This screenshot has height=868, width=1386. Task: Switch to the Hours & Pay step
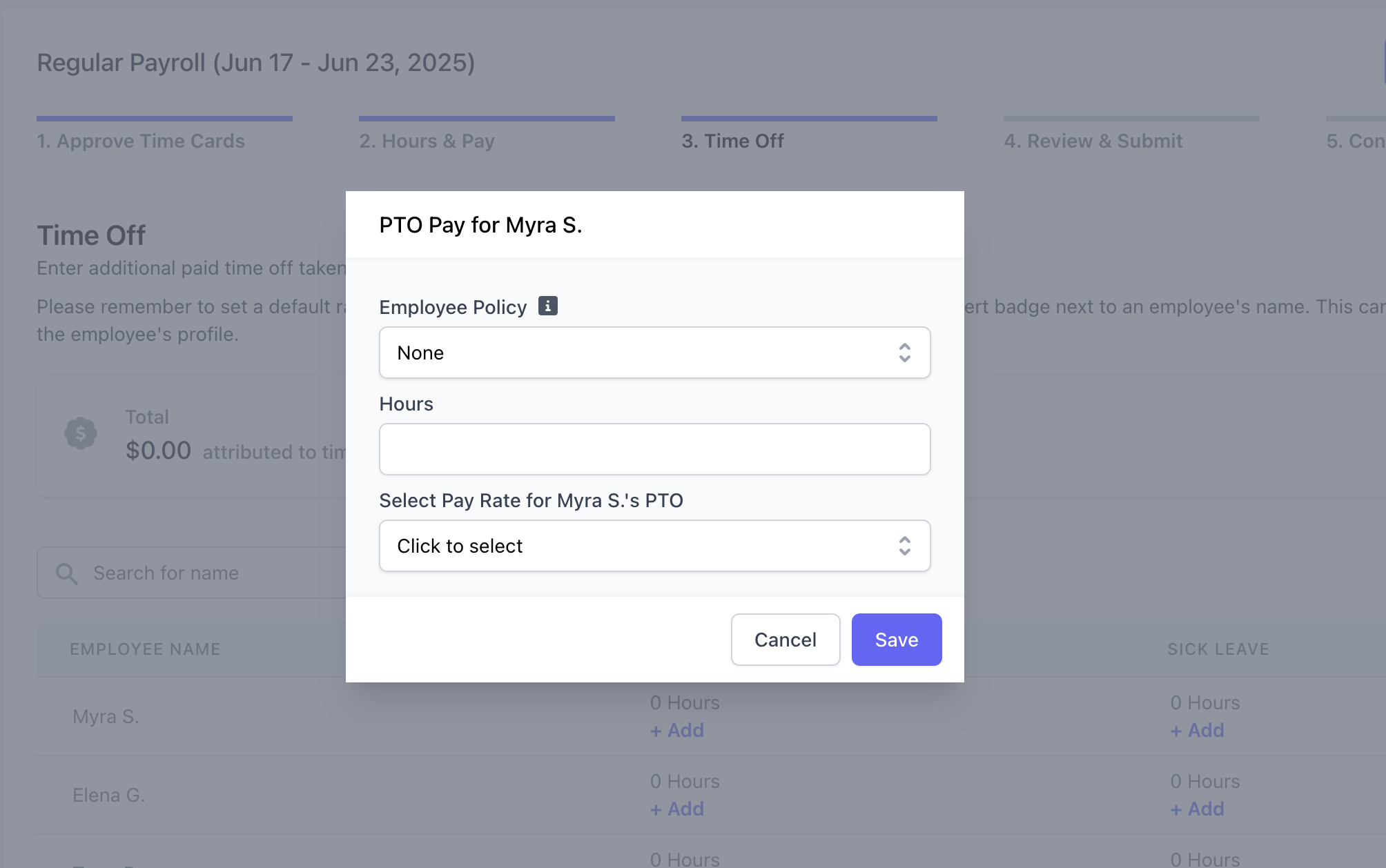(x=427, y=141)
